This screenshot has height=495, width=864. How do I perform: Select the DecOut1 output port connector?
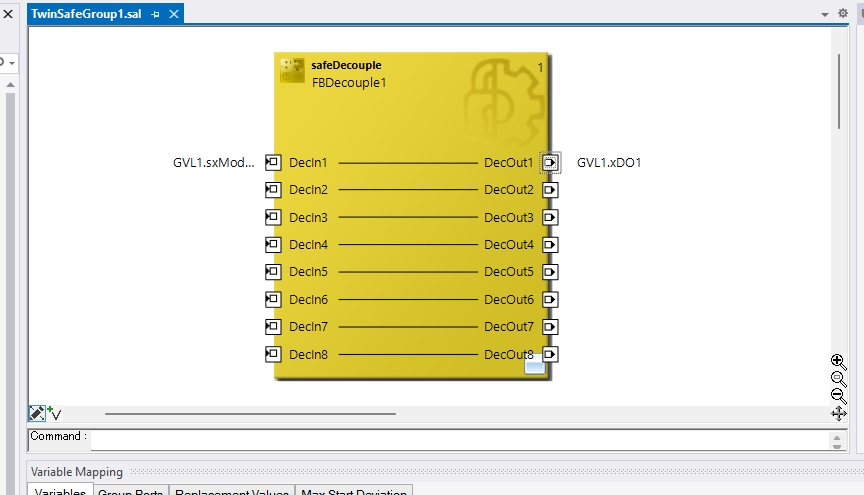point(550,163)
